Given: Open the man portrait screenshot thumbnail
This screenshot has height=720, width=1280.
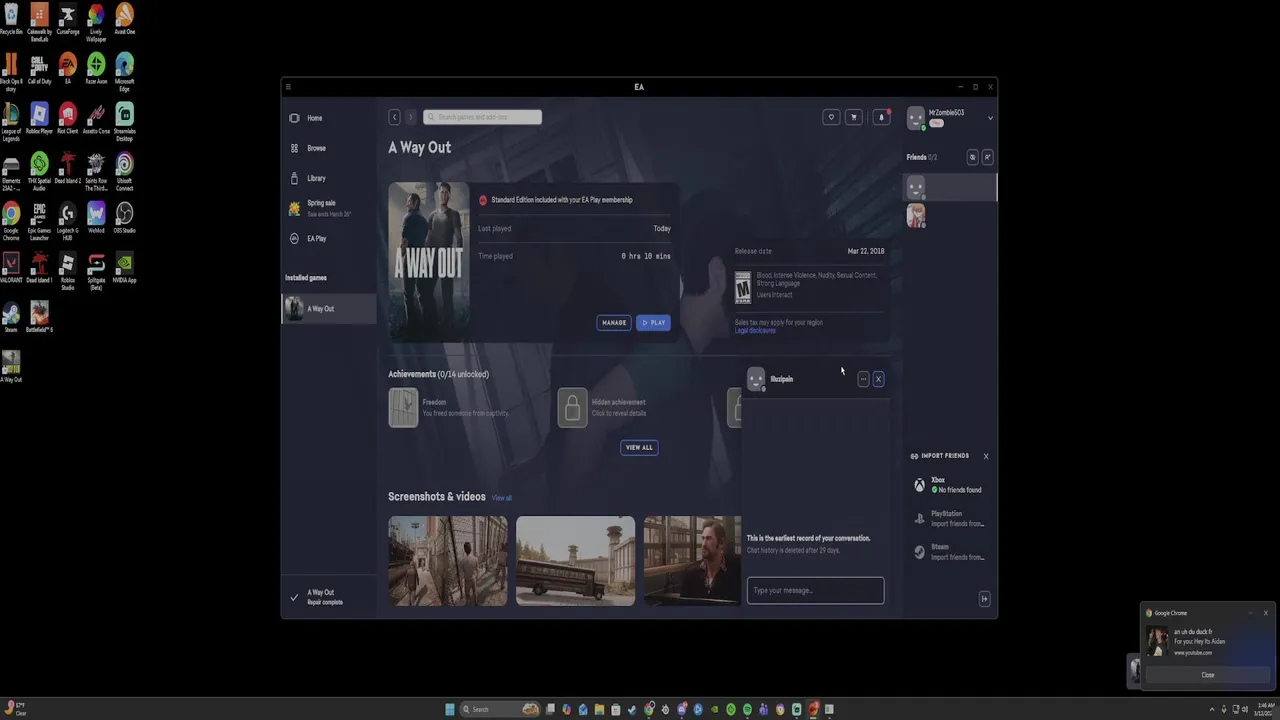Looking at the screenshot, I should 693,561.
